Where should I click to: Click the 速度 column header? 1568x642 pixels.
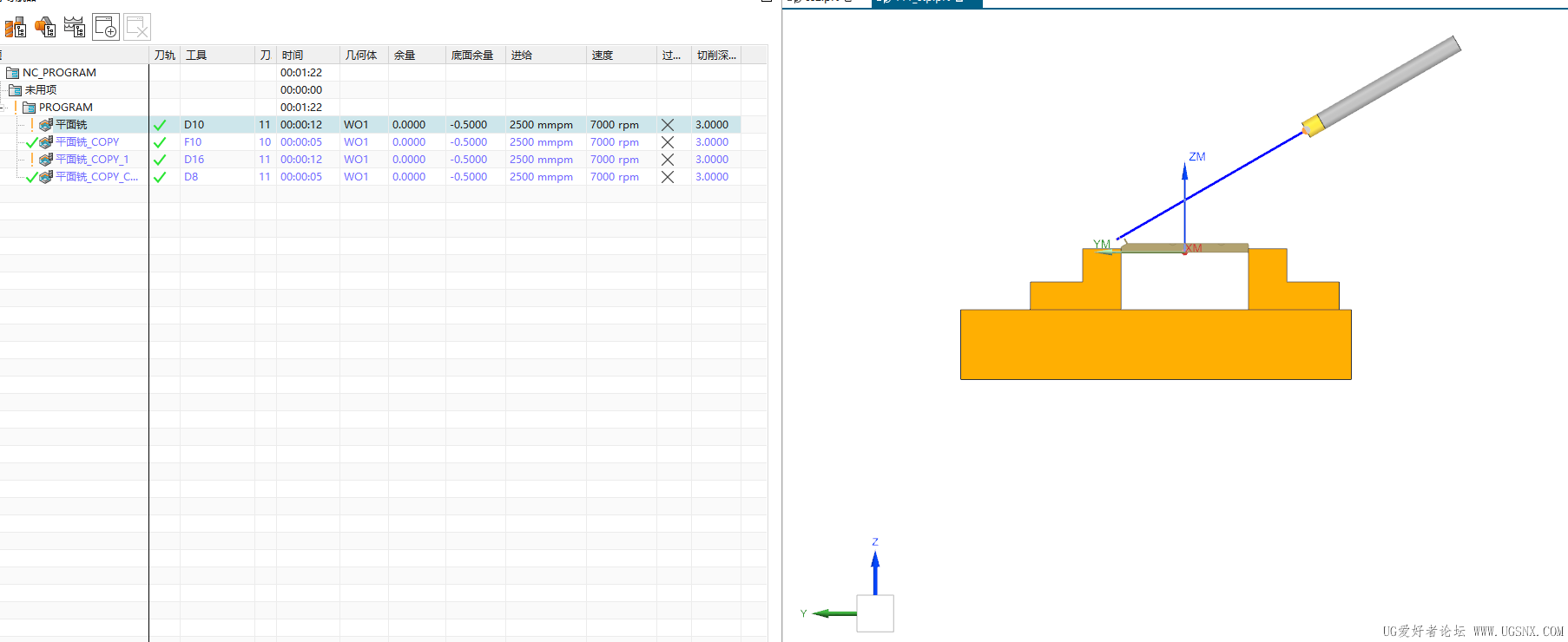(622, 55)
